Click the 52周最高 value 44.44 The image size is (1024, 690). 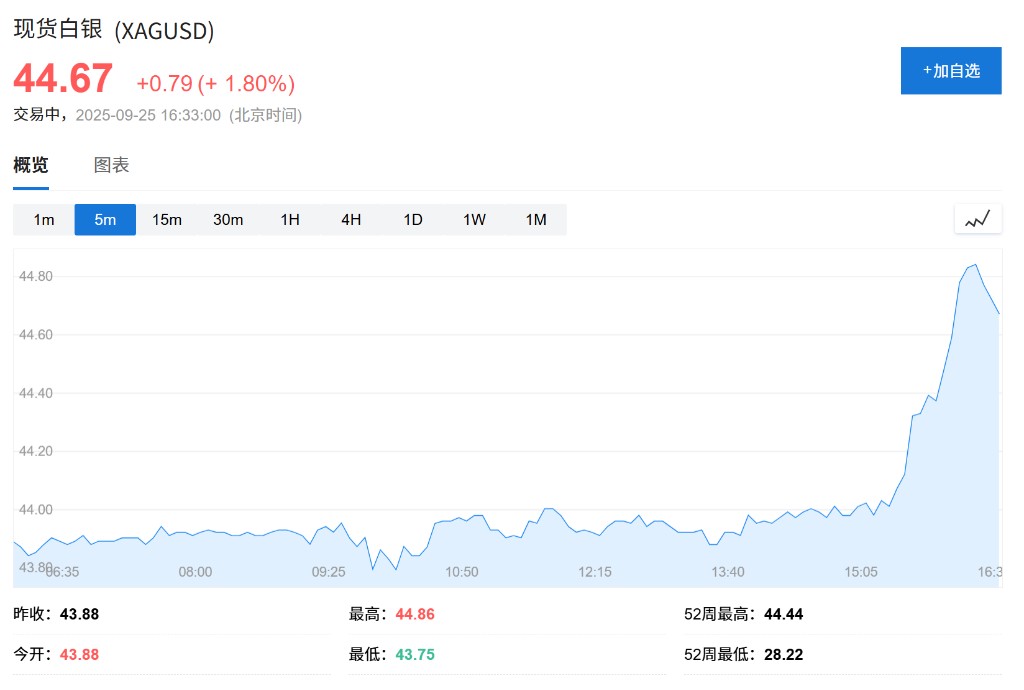[783, 614]
